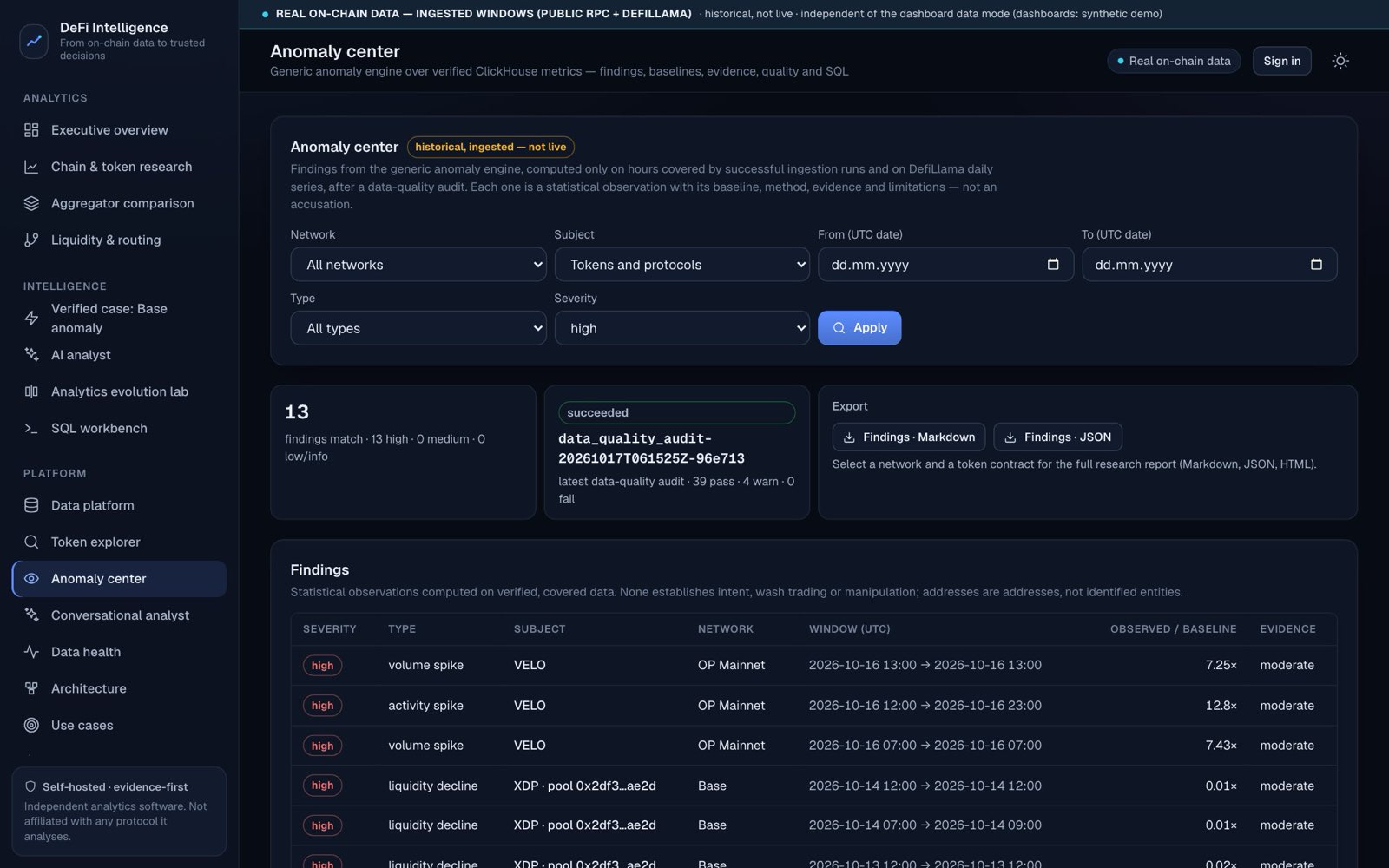Click the Conversational analyst sparkle icon
1389x868 pixels.
point(31,615)
